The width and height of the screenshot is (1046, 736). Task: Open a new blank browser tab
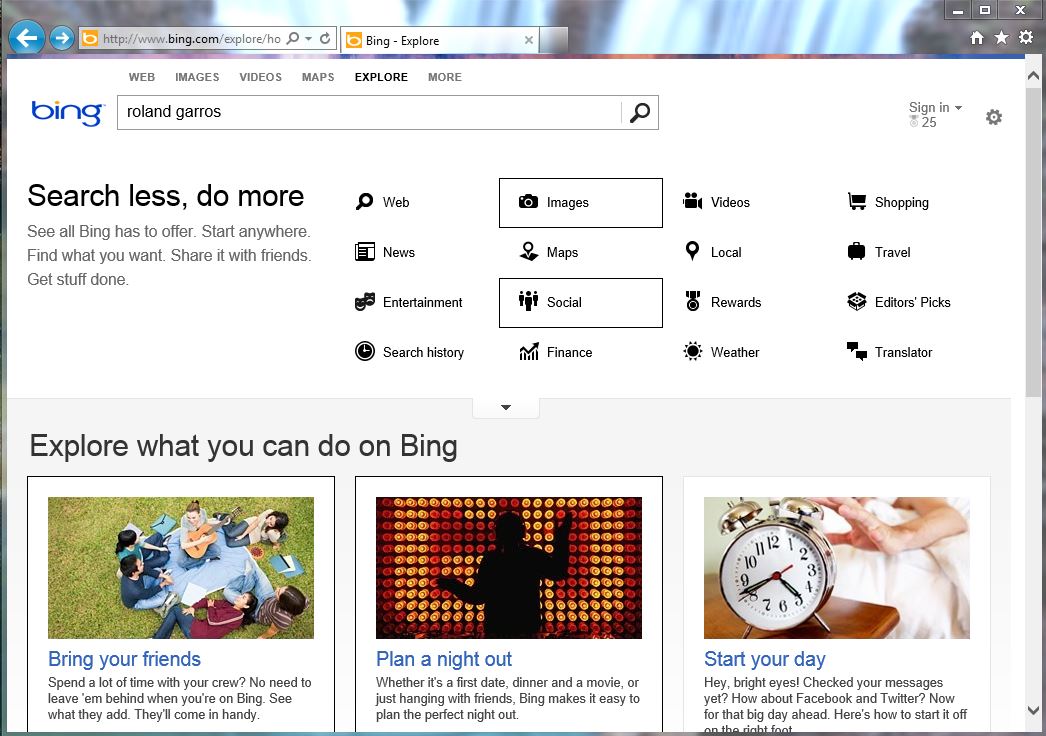[x=554, y=40]
